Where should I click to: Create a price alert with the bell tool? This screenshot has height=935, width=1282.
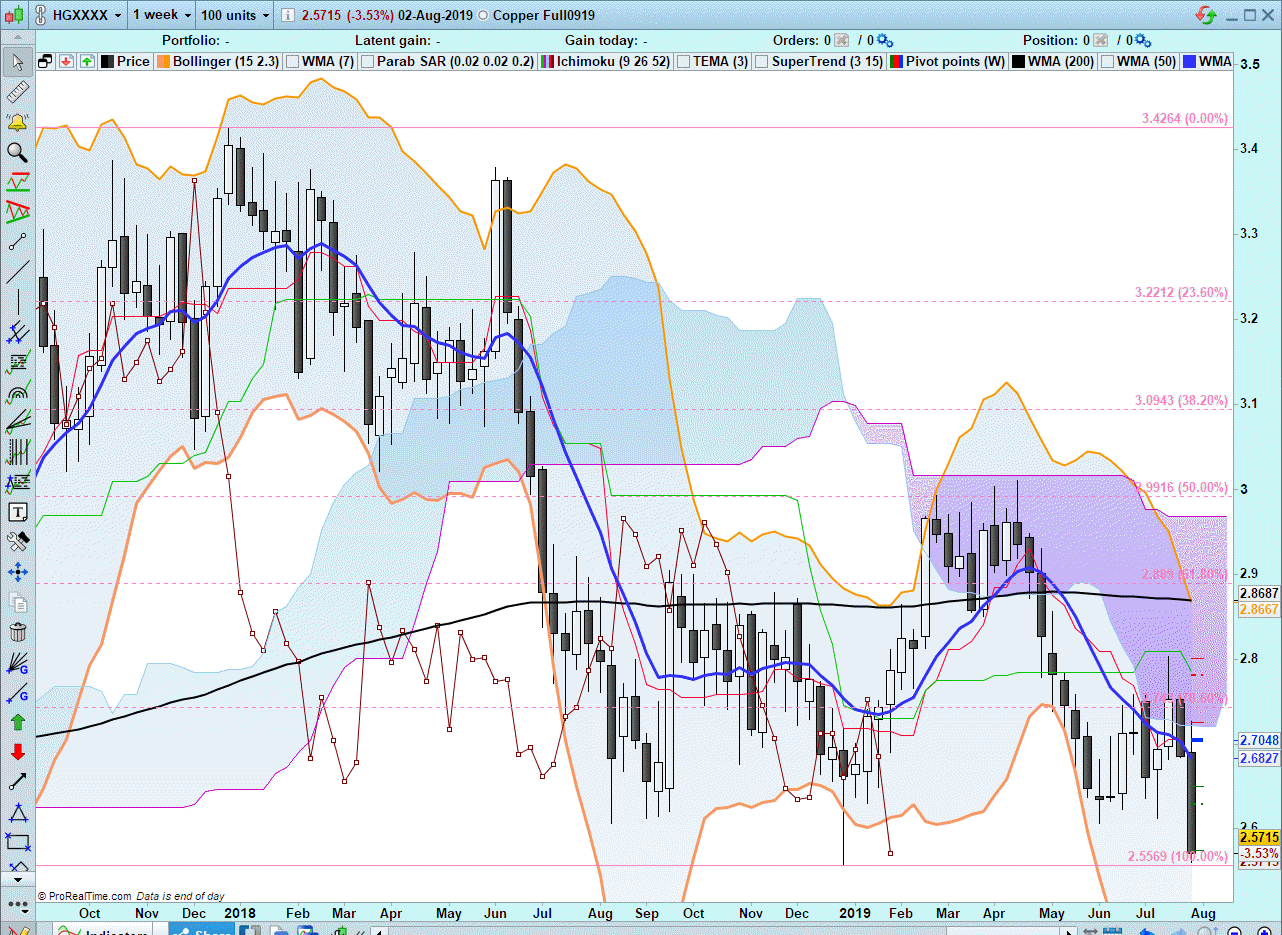point(17,122)
